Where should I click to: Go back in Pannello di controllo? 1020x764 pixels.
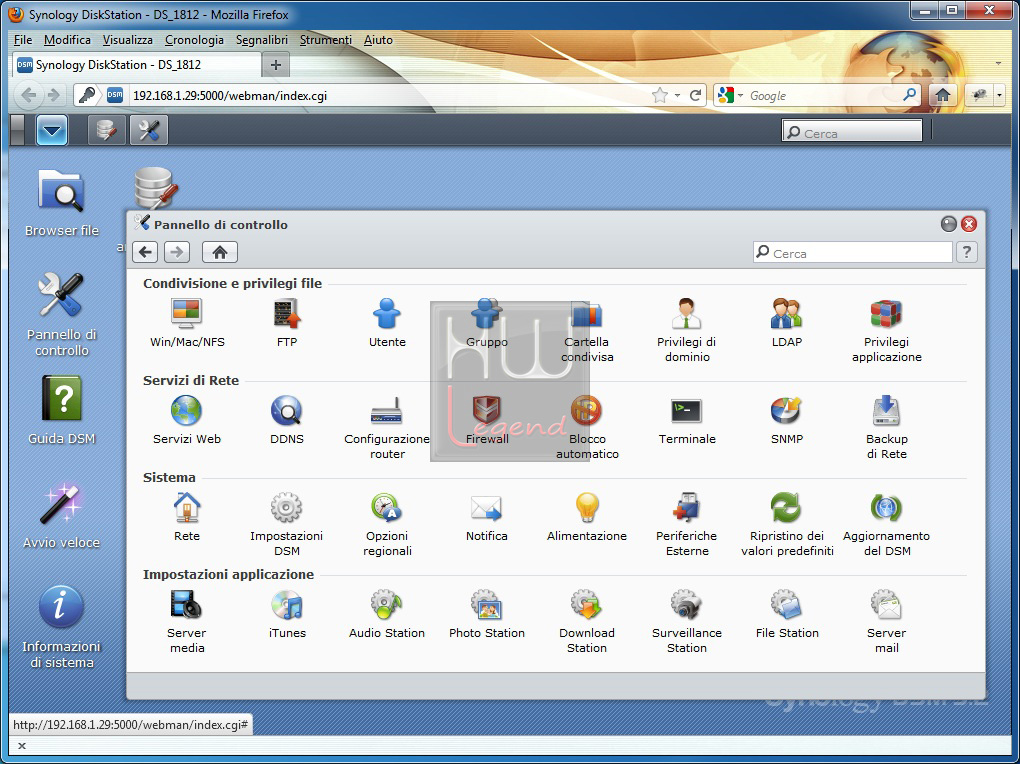[x=145, y=252]
